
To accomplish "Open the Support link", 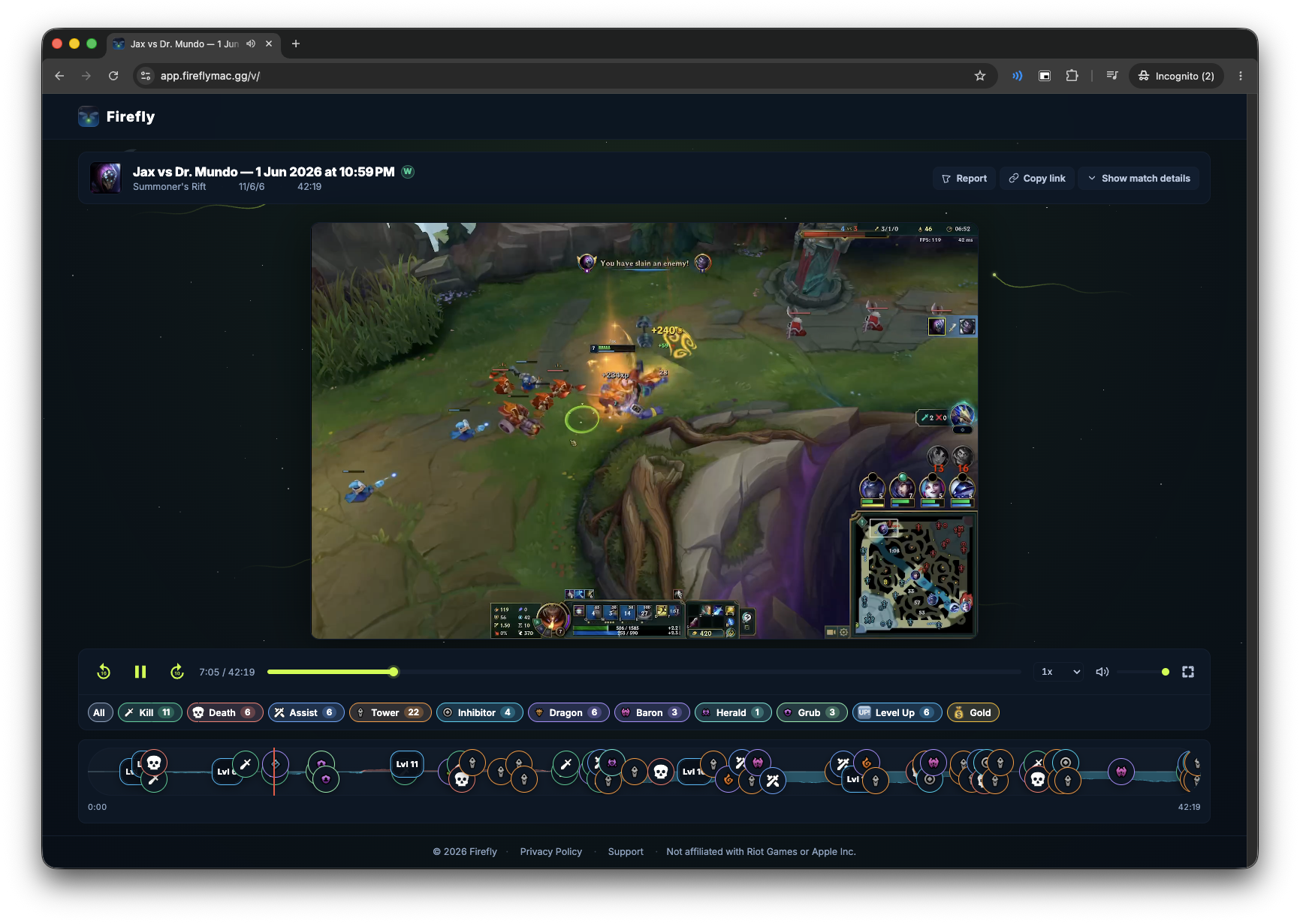I will tap(626, 851).
